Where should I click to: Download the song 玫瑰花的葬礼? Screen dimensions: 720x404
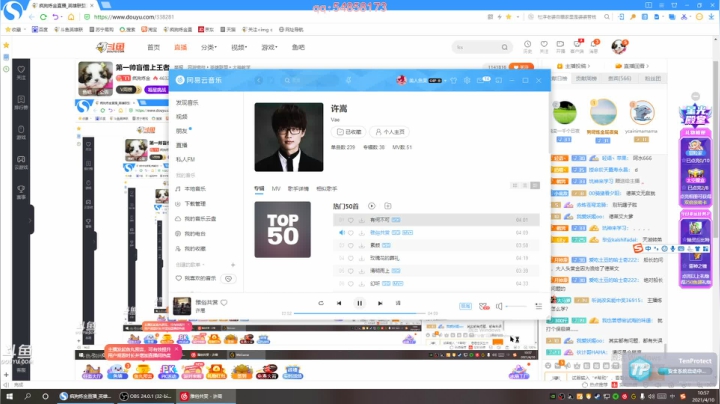coord(362,258)
